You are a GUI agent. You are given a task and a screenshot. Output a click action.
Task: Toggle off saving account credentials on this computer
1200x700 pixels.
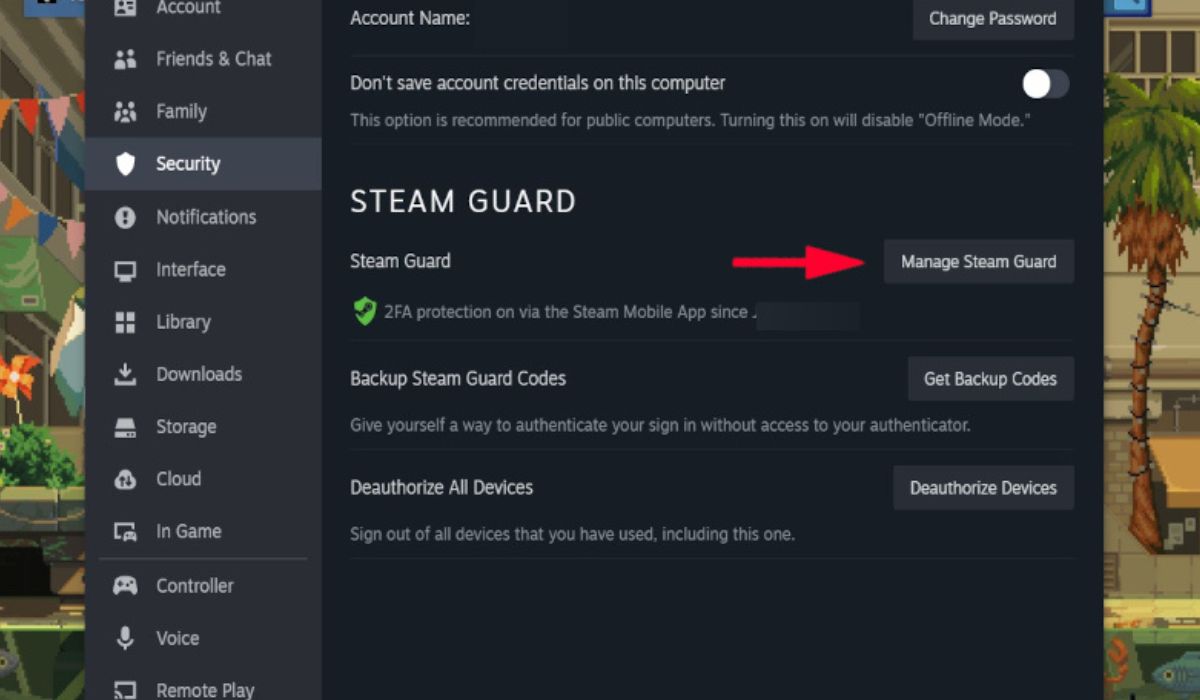[1044, 85]
